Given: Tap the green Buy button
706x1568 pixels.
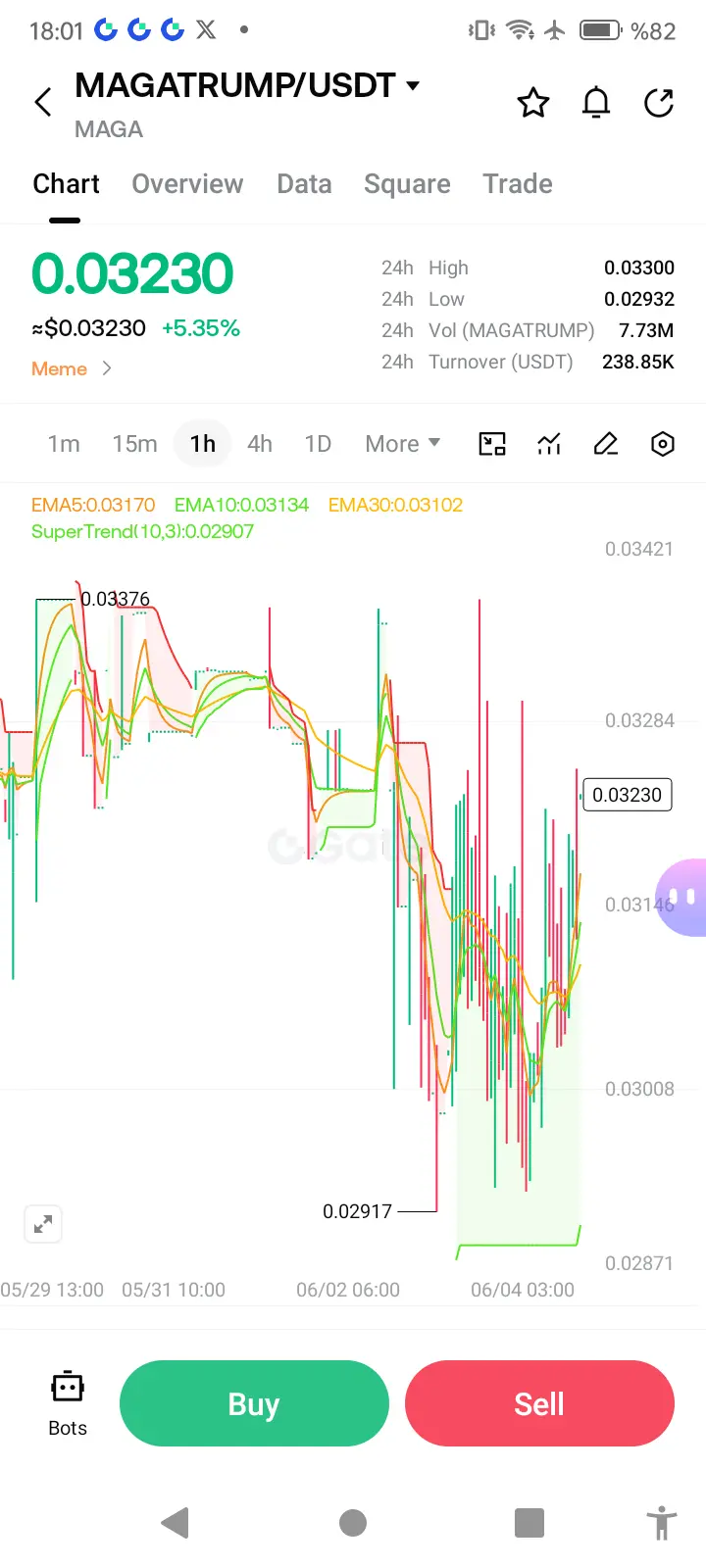Looking at the screenshot, I should click(254, 1403).
